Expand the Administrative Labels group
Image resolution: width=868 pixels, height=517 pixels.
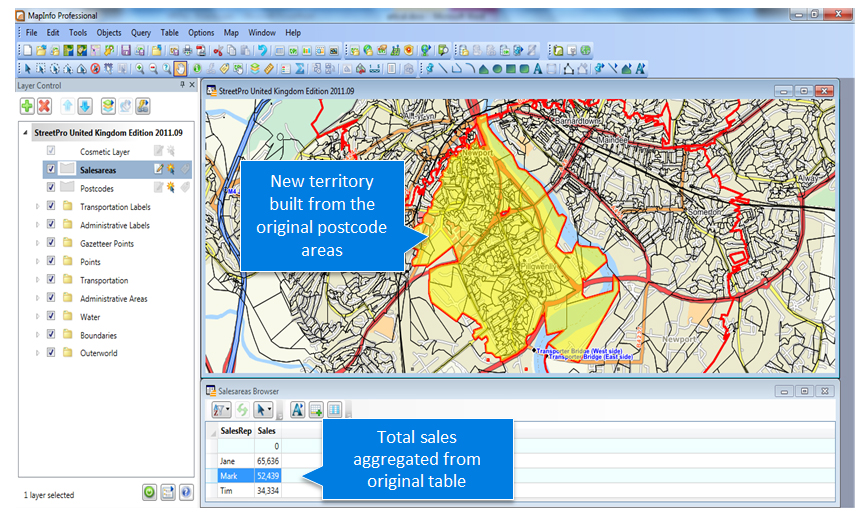click(38, 225)
